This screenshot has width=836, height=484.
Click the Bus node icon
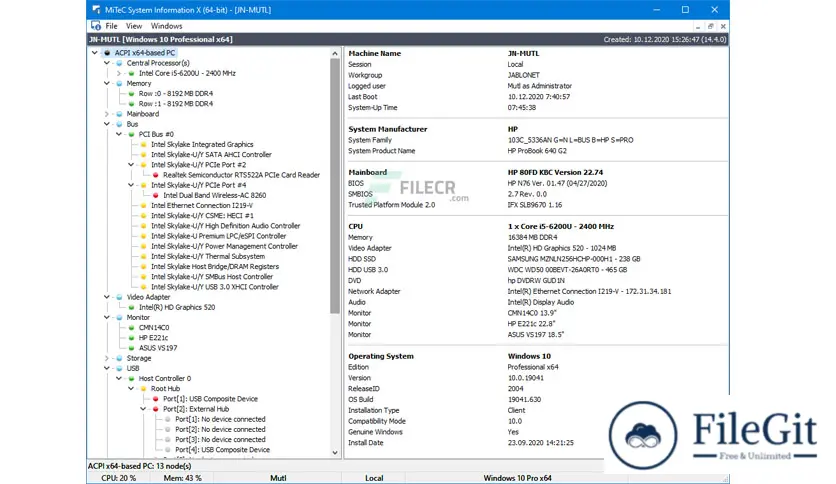coord(119,124)
